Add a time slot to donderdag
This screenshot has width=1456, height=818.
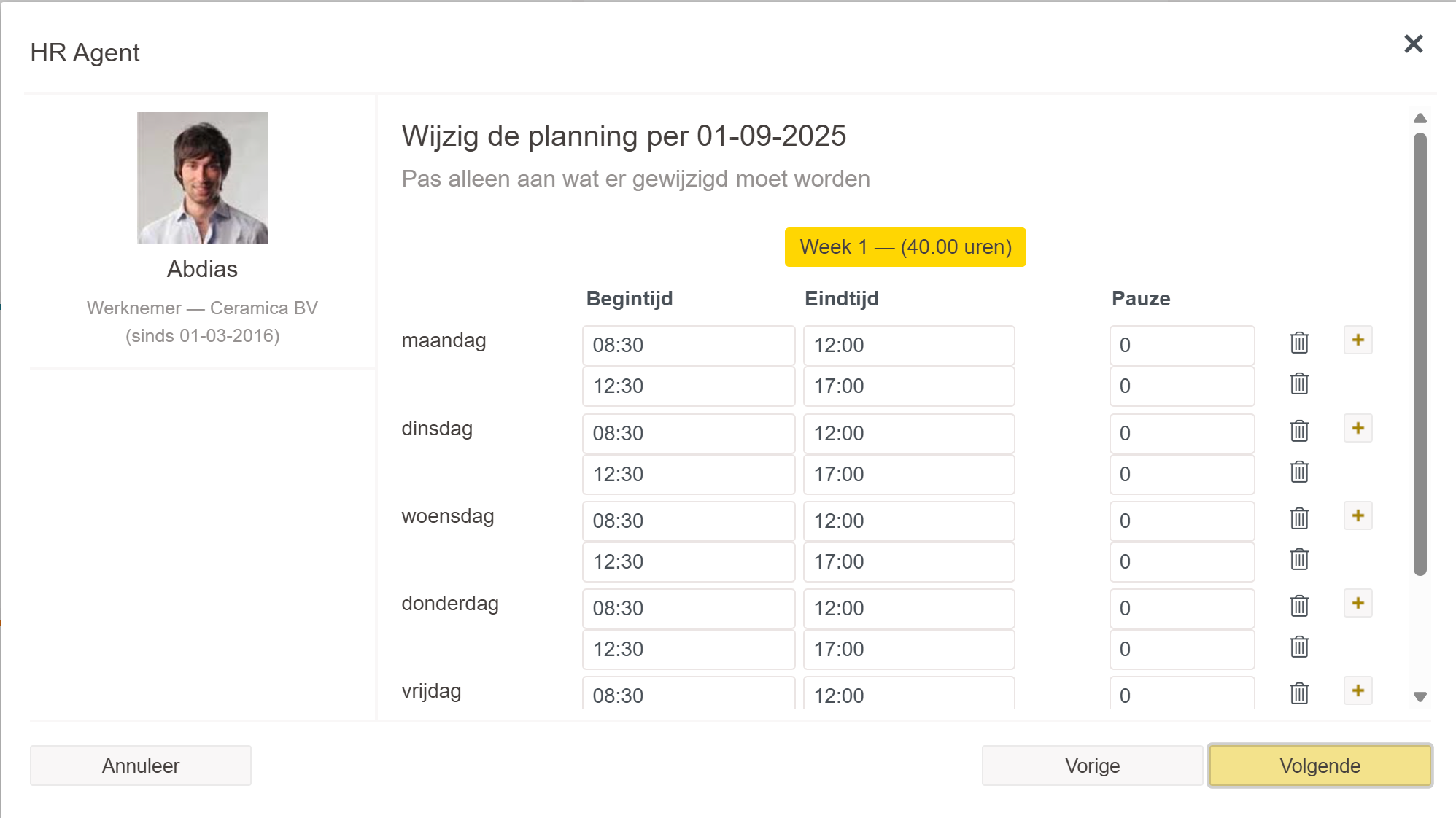pyautogui.click(x=1358, y=603)
